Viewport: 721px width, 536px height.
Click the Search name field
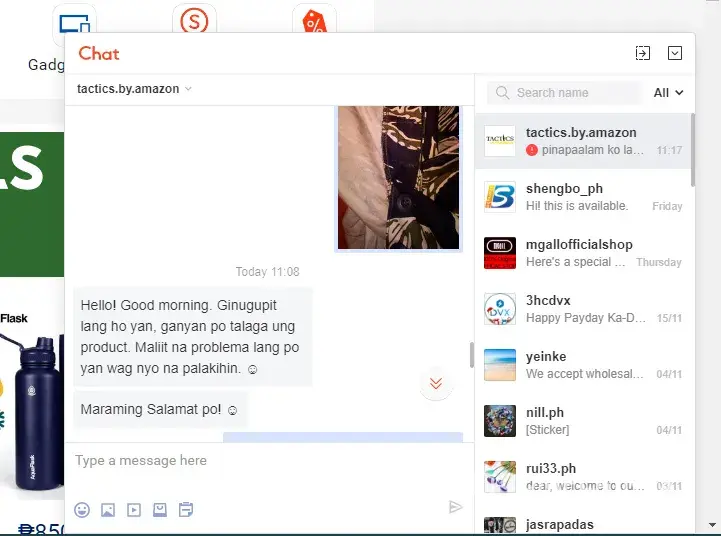click(566, 93)
